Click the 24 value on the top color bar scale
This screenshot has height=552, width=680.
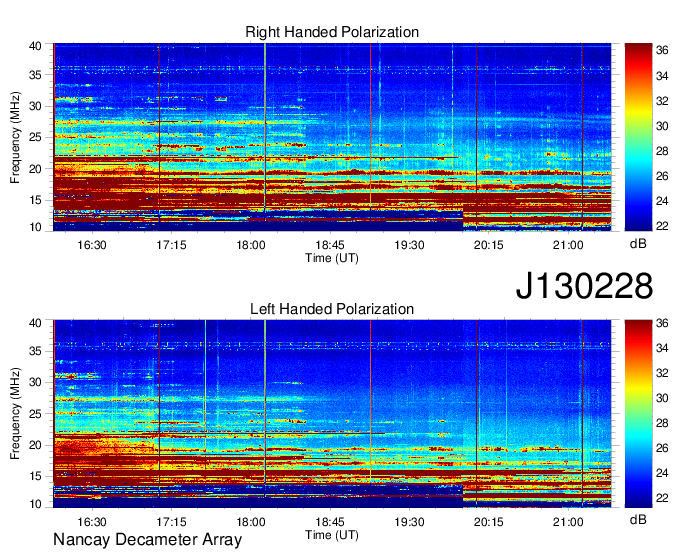tap(662, 201)
